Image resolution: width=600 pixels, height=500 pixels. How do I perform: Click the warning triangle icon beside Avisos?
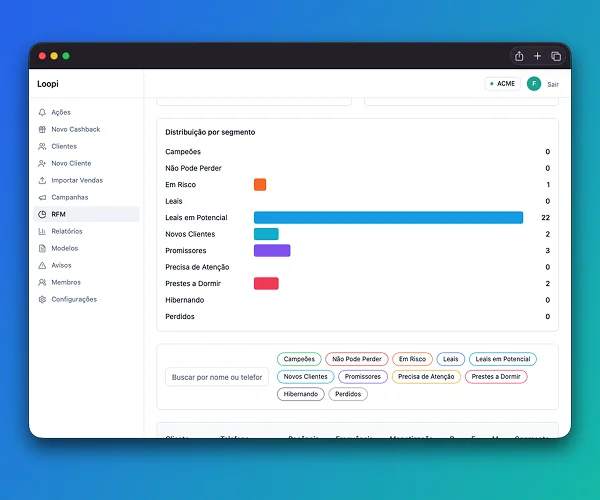click(42, 265)
